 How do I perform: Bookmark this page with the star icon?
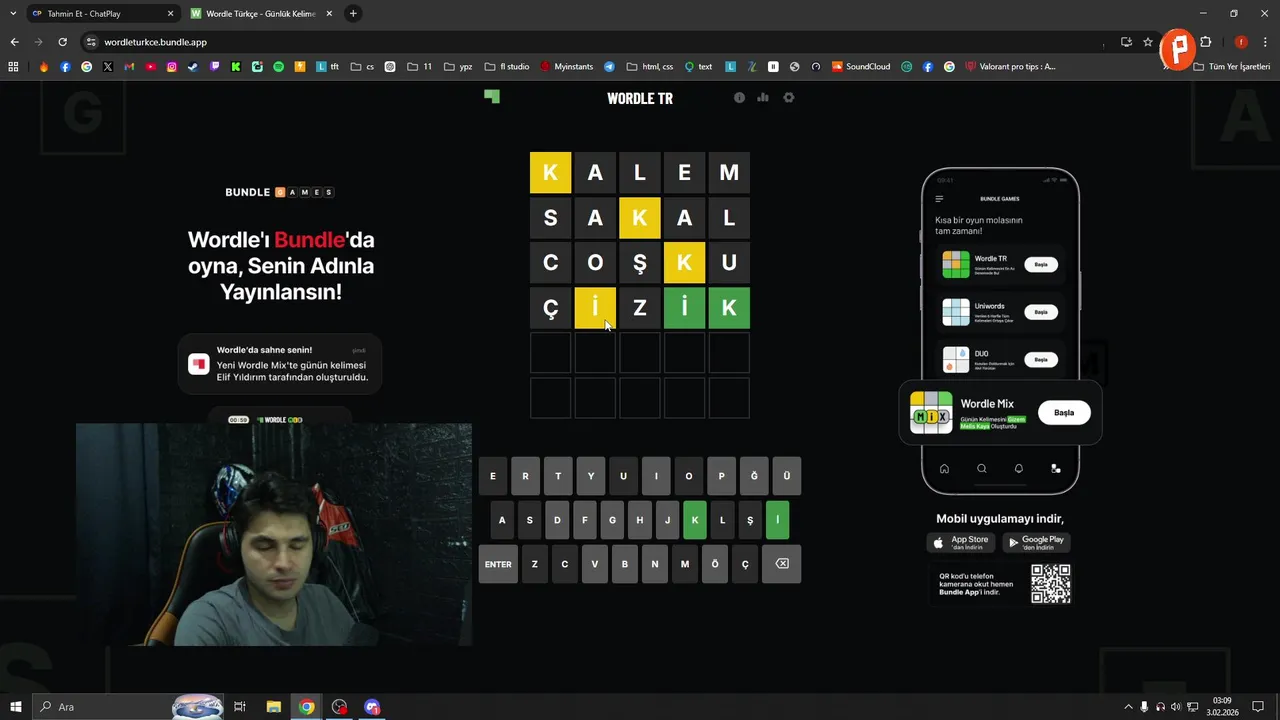pos(1148,42)
